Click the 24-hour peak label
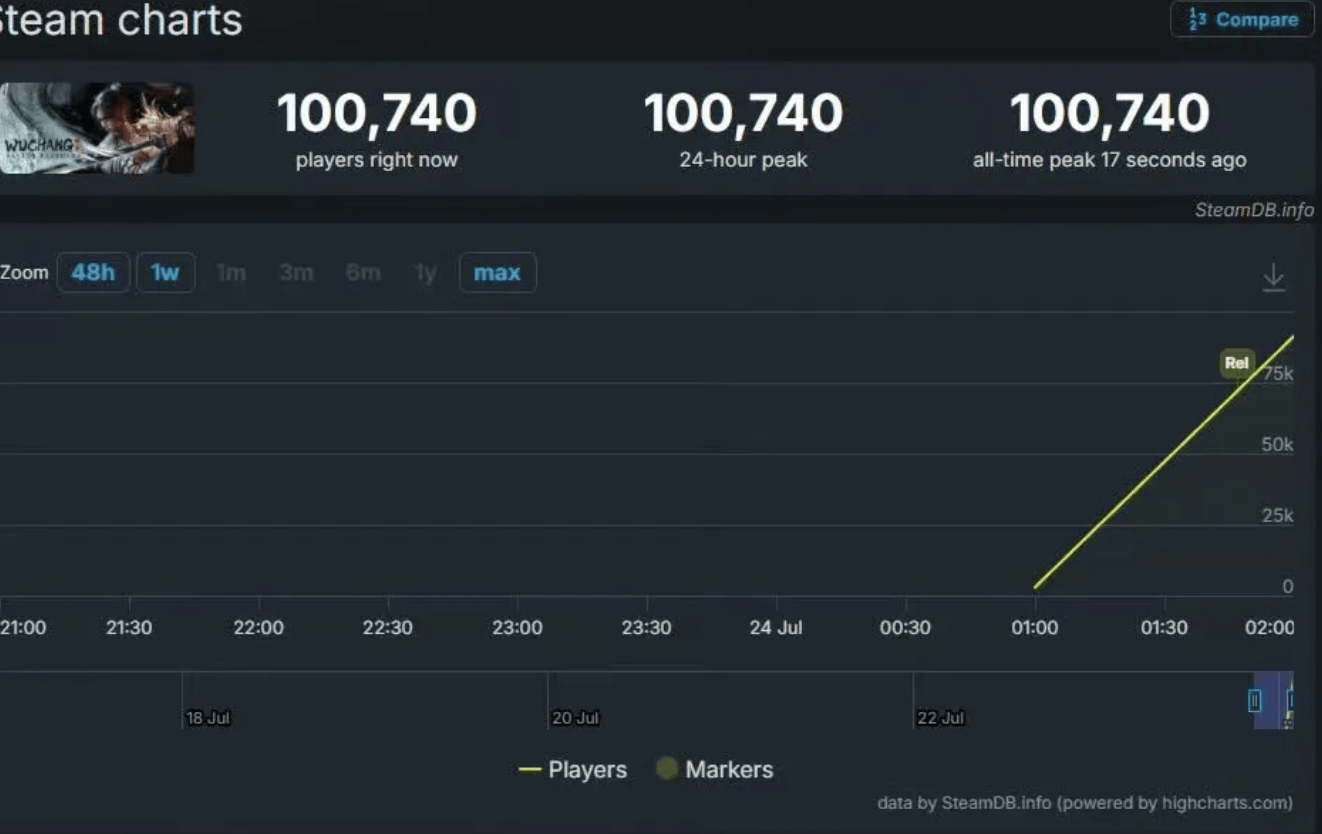 pos(743,160)
